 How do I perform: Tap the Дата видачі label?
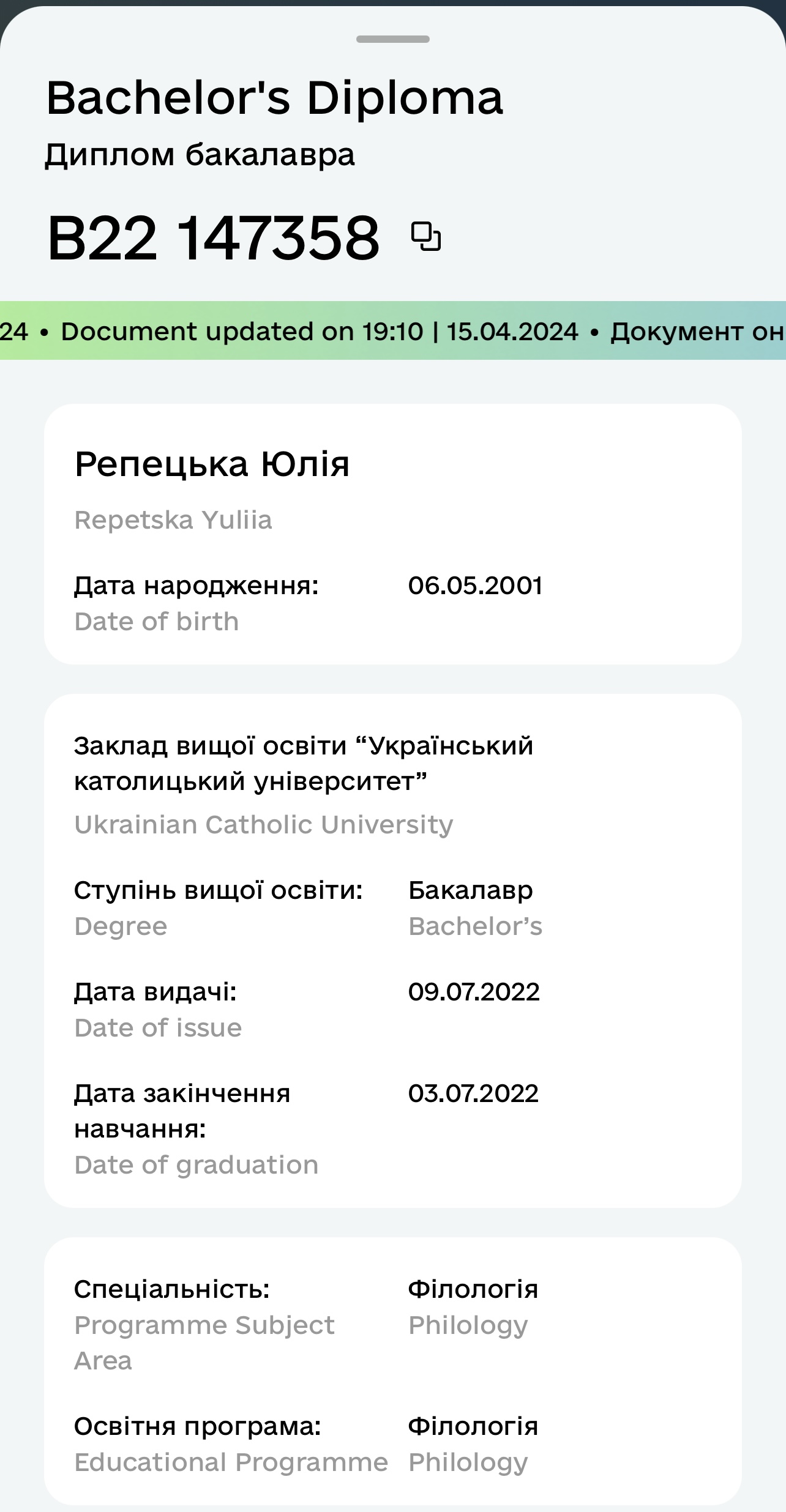click(155, 992)
